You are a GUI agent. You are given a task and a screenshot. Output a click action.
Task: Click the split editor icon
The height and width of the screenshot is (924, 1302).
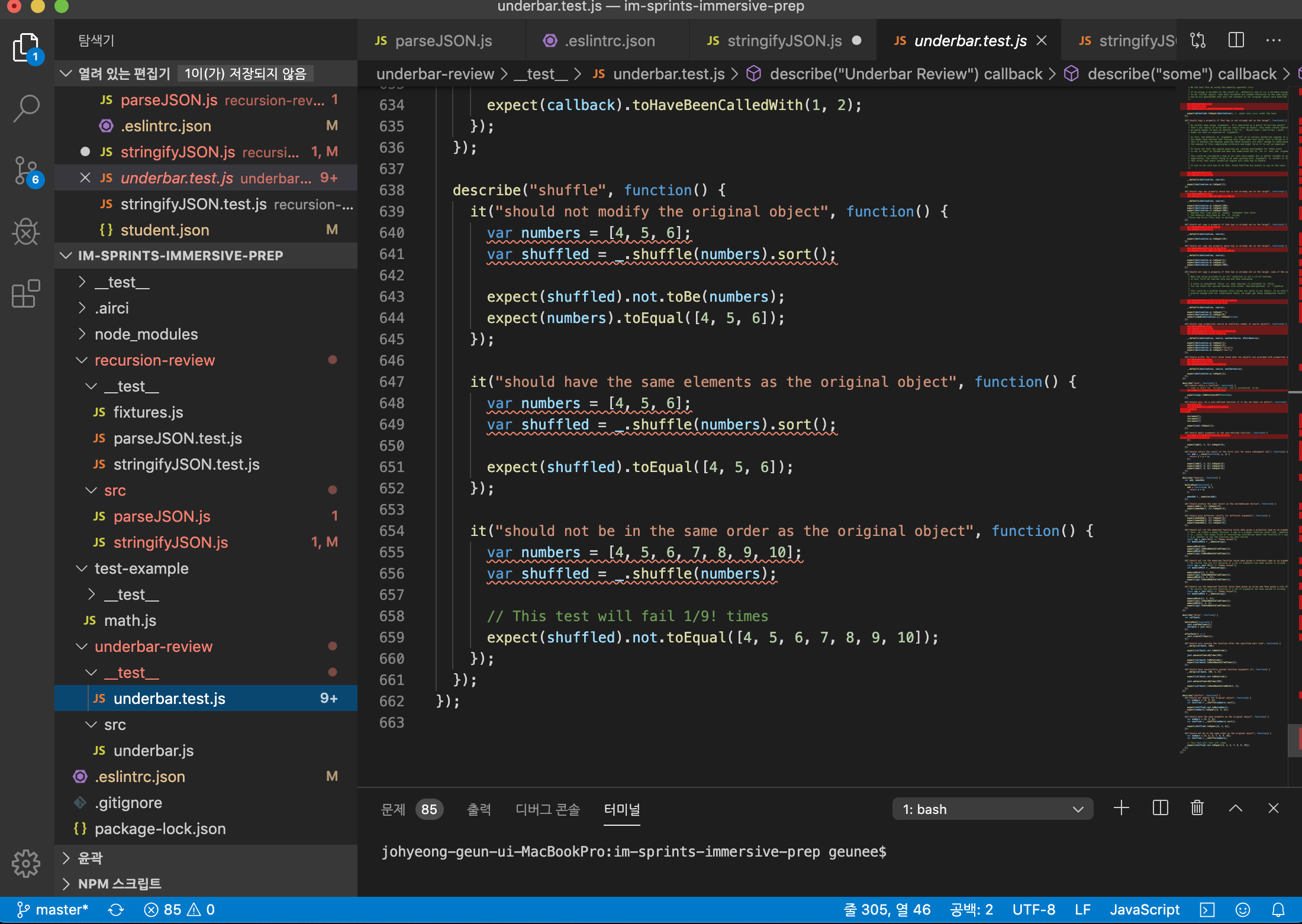[x=1236, y=40]
